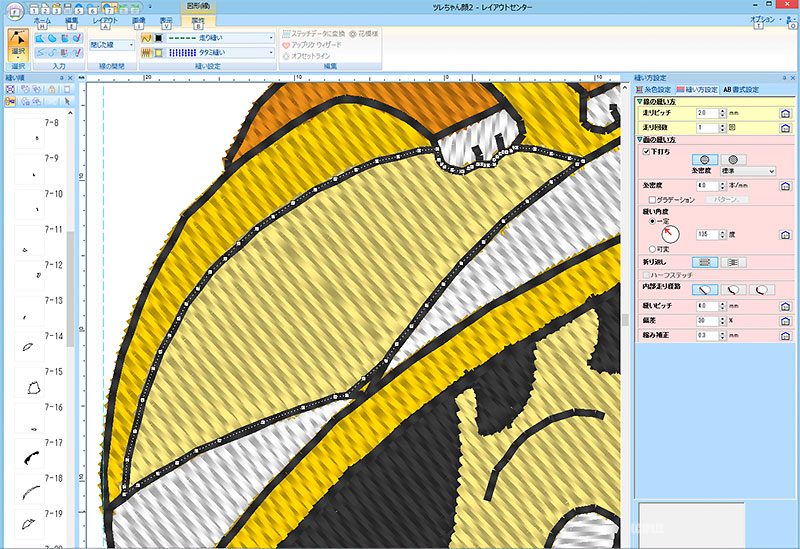The width and height of the screenshot is (800, 549).
Task: Choose the first 内部走り経路 path icon
Action: point(706,288)
